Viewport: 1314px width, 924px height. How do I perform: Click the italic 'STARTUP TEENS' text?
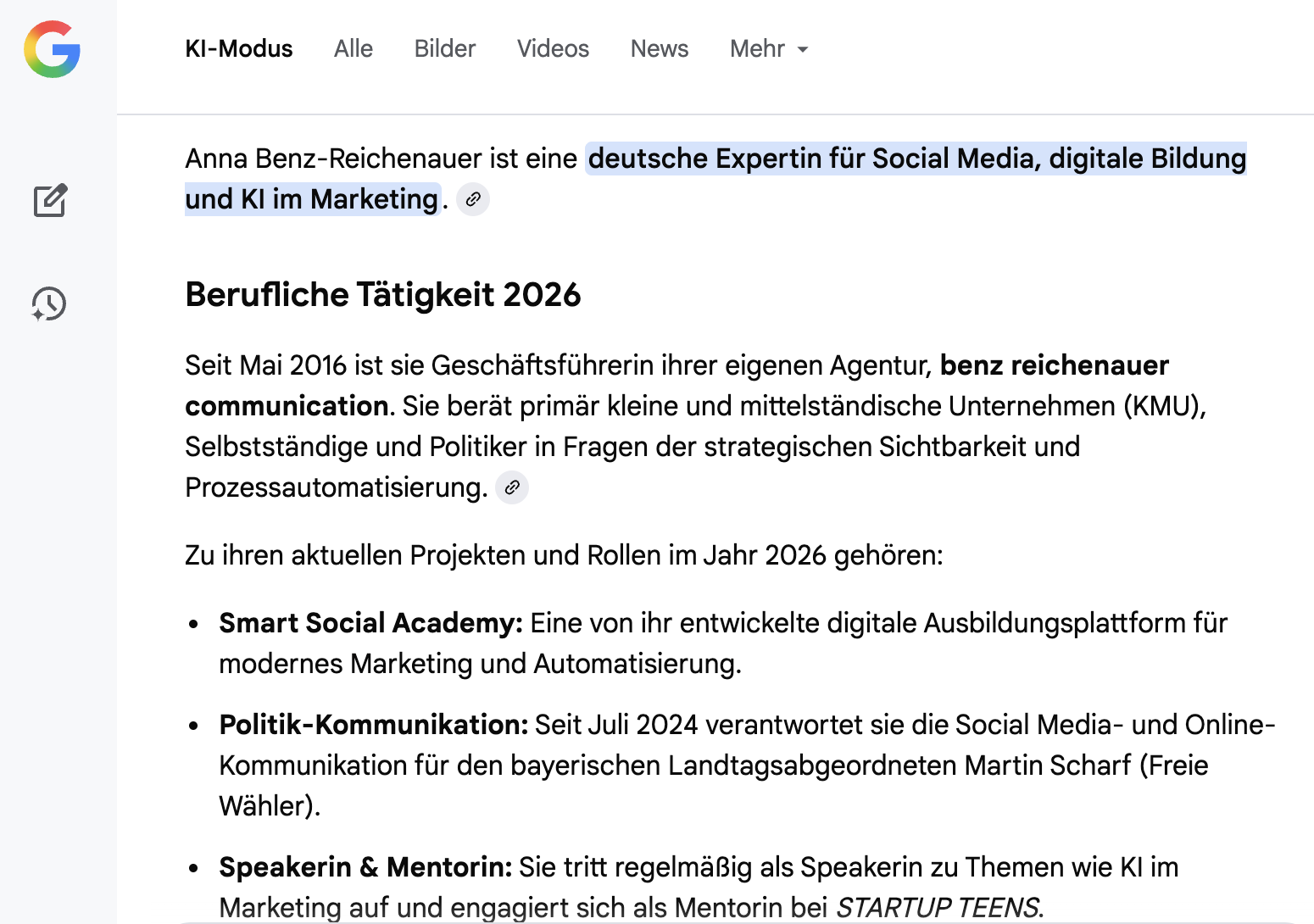[937, 907]
